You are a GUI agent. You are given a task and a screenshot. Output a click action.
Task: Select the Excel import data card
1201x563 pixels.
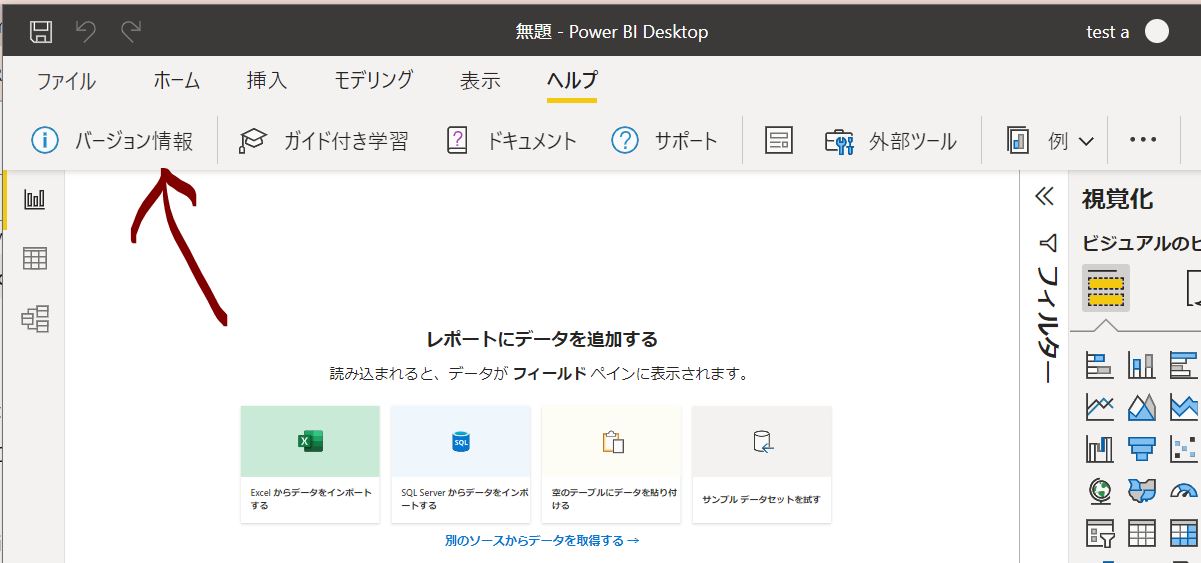310,464
